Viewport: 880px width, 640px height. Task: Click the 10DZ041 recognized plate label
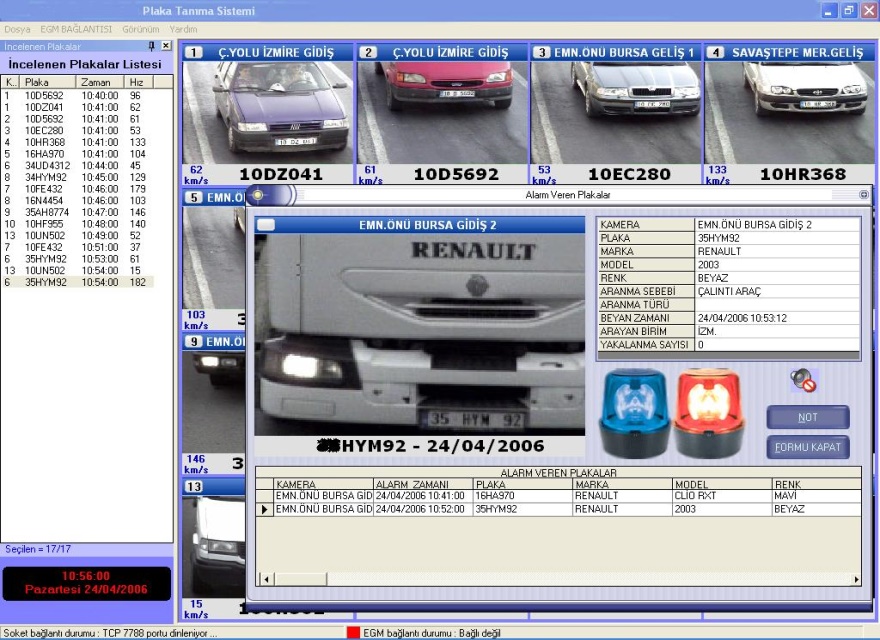(x=281, y=175)
